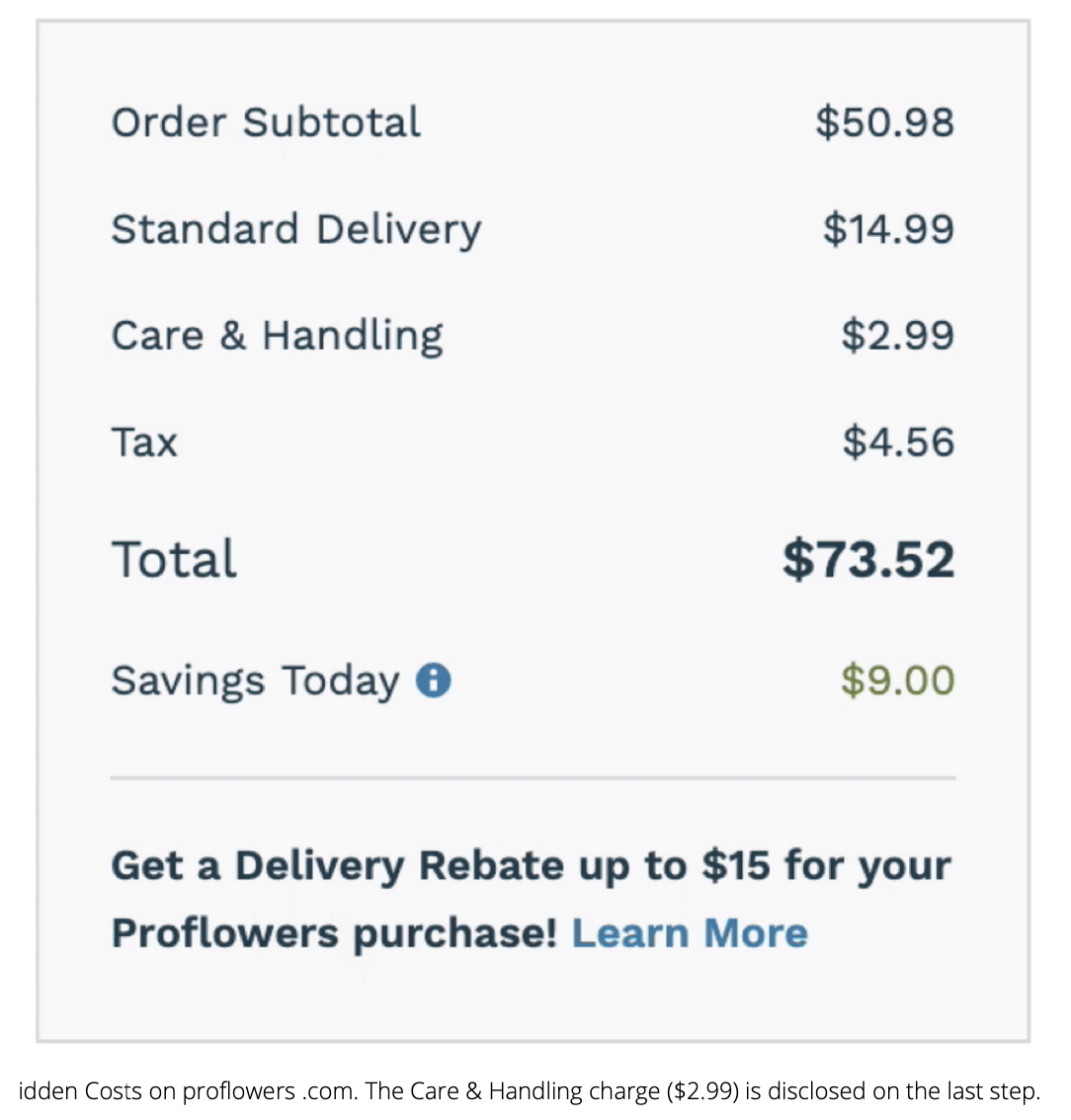Select the $50.98 subtotal amount
The image size is (1071, 1120).
click(x=885, y=122)
